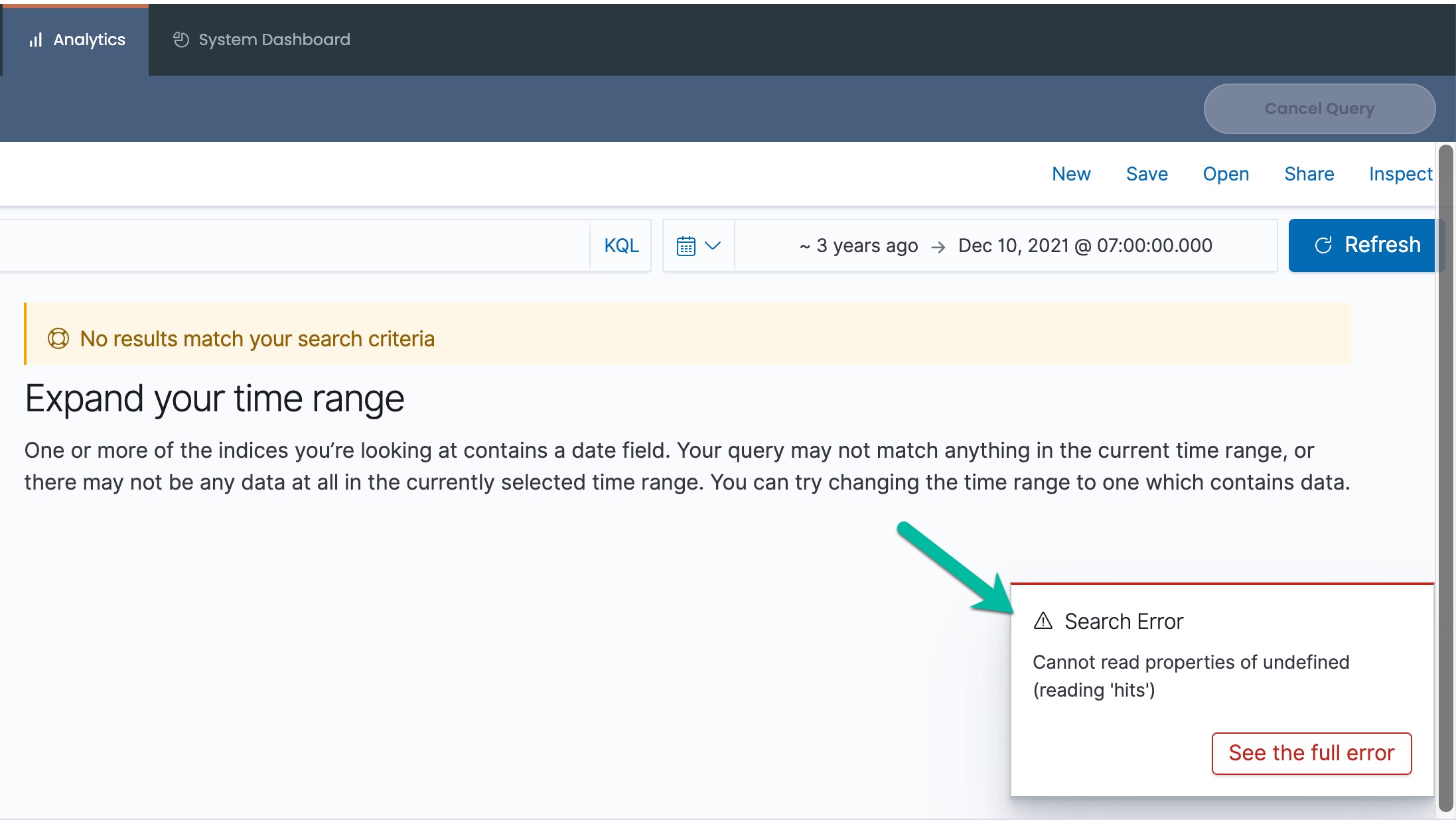Click See the full error button
The image size is (1456, 820).
[1311, 753]
